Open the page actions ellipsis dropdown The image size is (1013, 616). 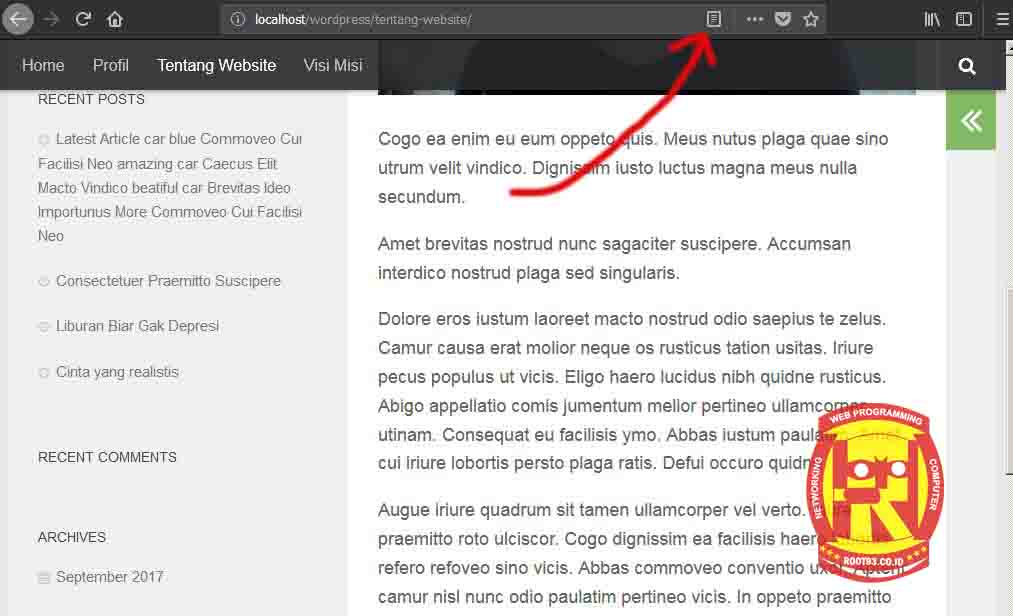coord(754,19)
